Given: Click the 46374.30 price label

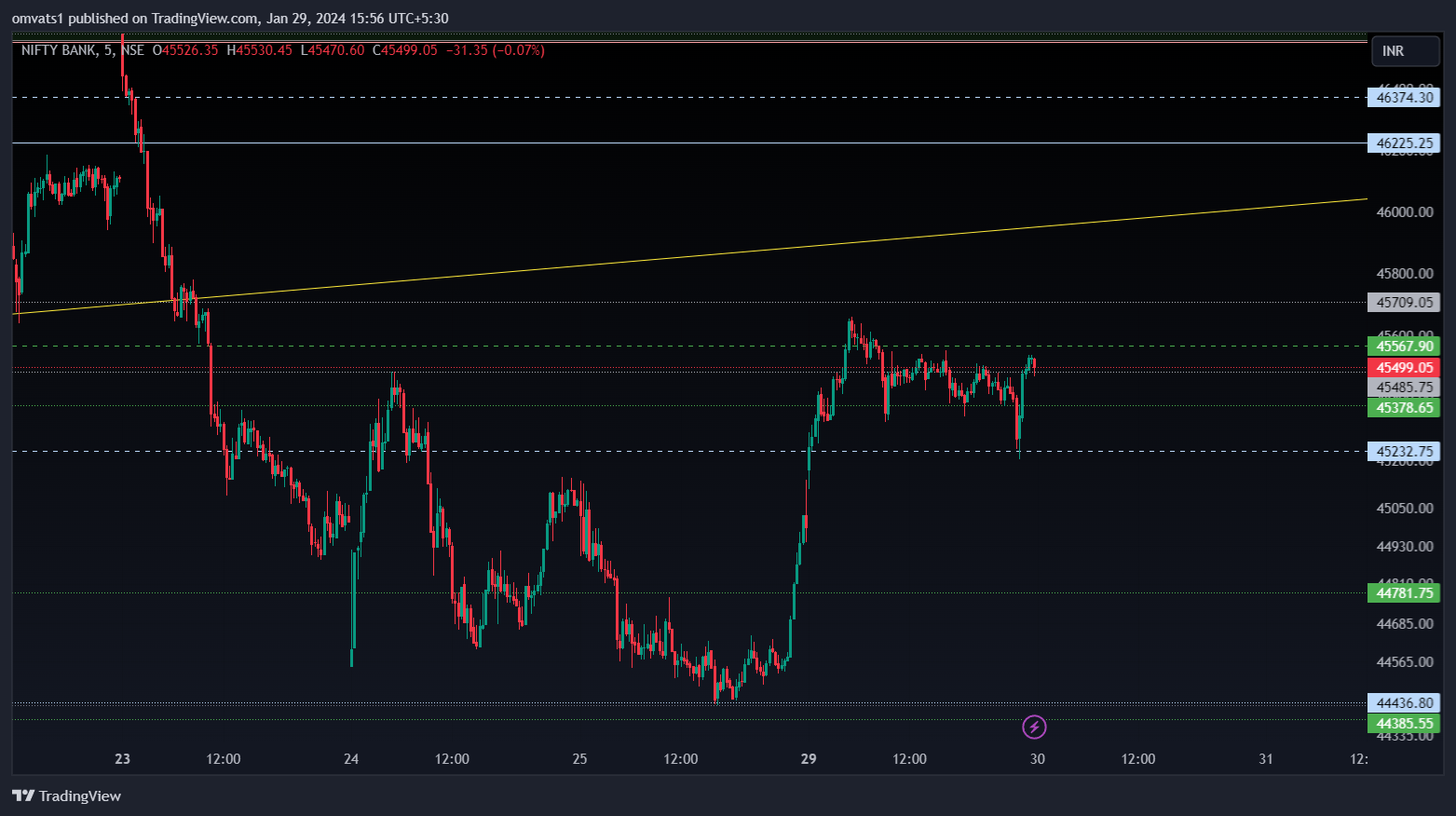Looking at the screenshot, I should click(1403, 97).
